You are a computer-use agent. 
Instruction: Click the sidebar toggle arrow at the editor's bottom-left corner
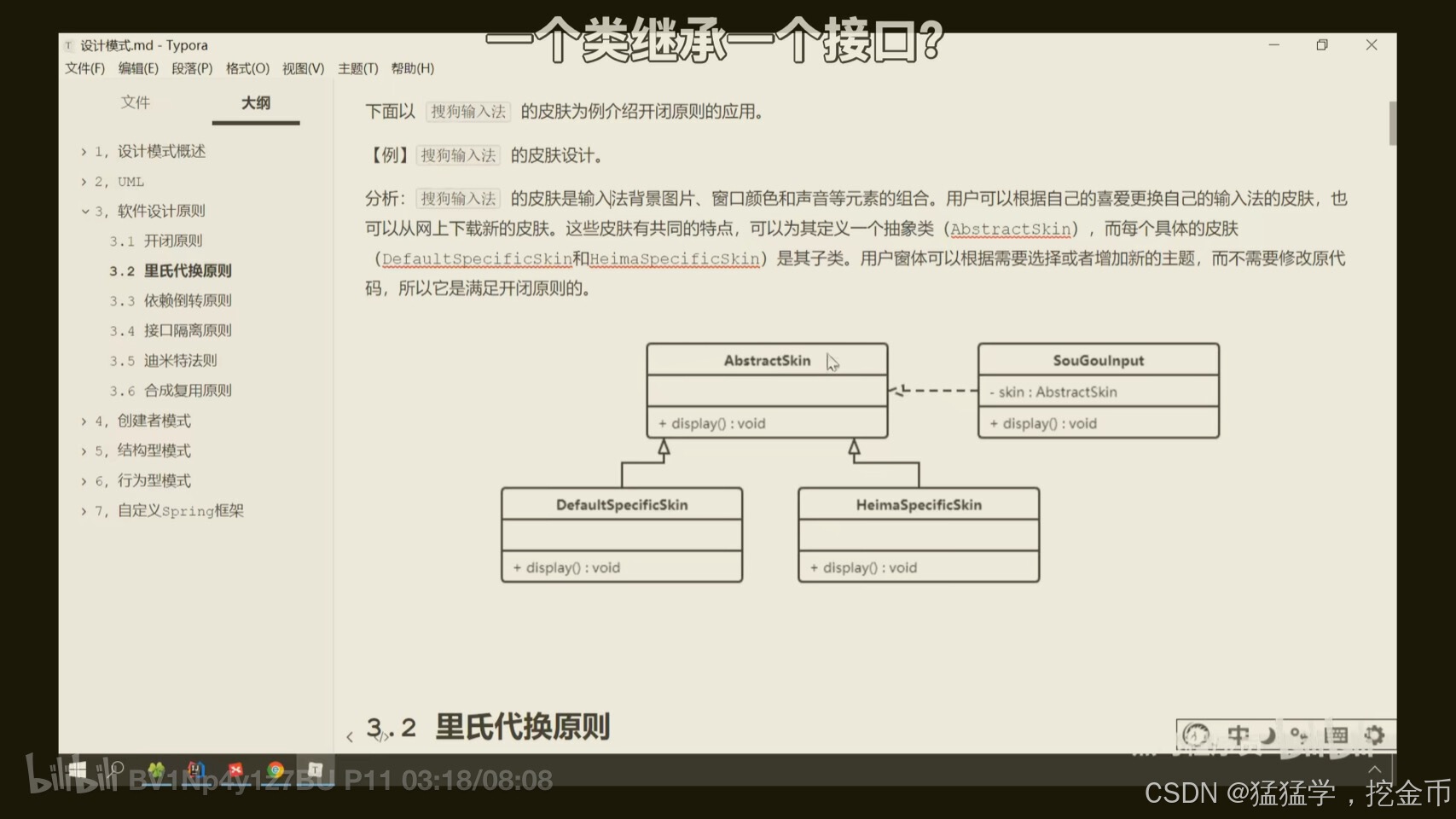click(350, 737)
